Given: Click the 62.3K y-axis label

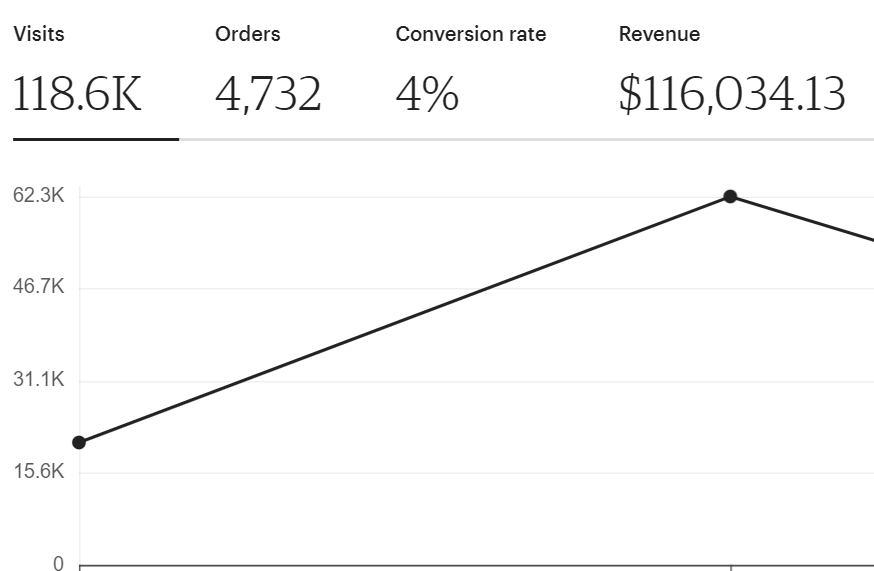Looking at the screenshot, I should pos(38,195).
